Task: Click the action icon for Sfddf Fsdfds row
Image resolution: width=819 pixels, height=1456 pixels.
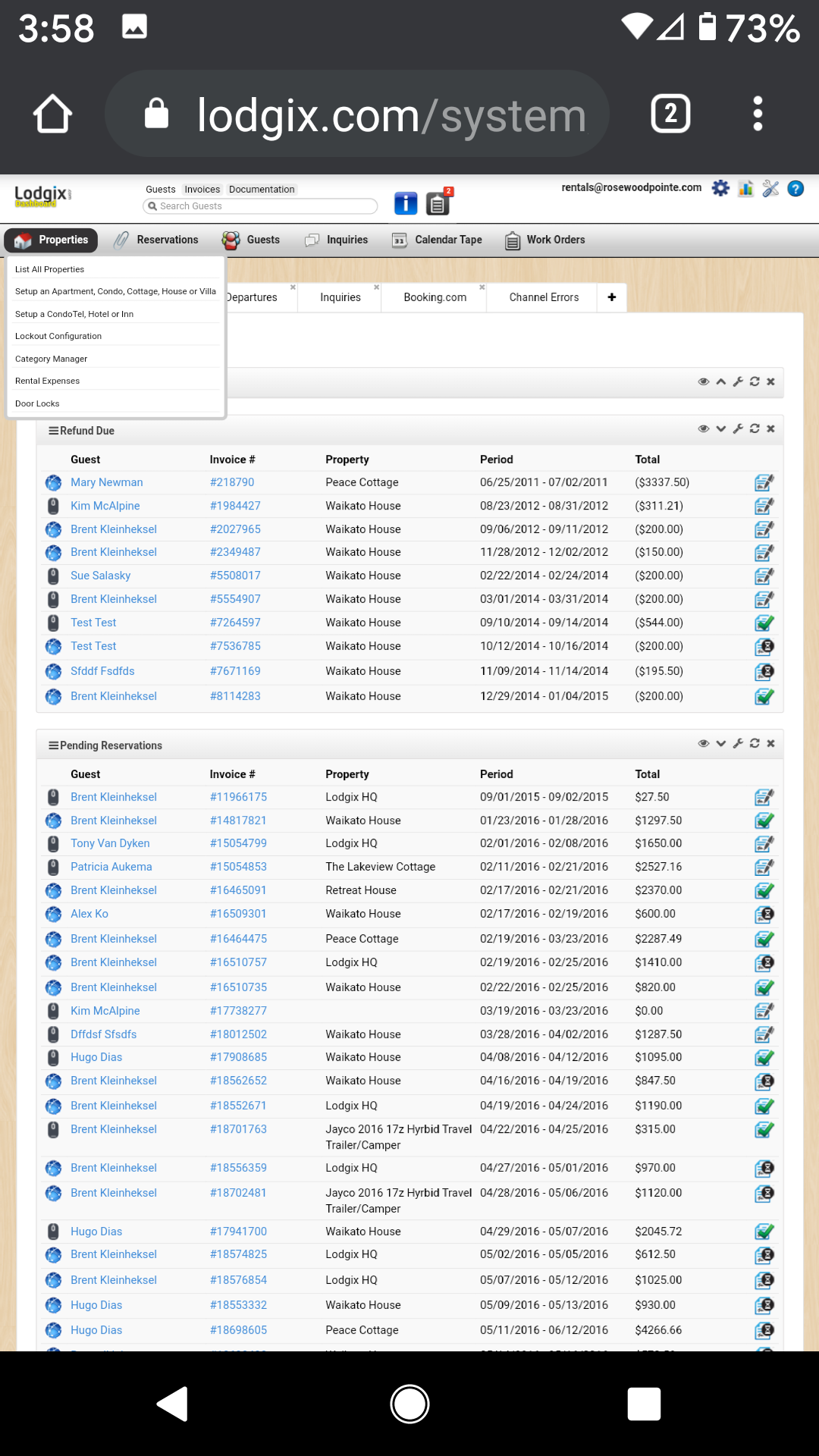Action: pyautogui.click(x=764, y=672)
